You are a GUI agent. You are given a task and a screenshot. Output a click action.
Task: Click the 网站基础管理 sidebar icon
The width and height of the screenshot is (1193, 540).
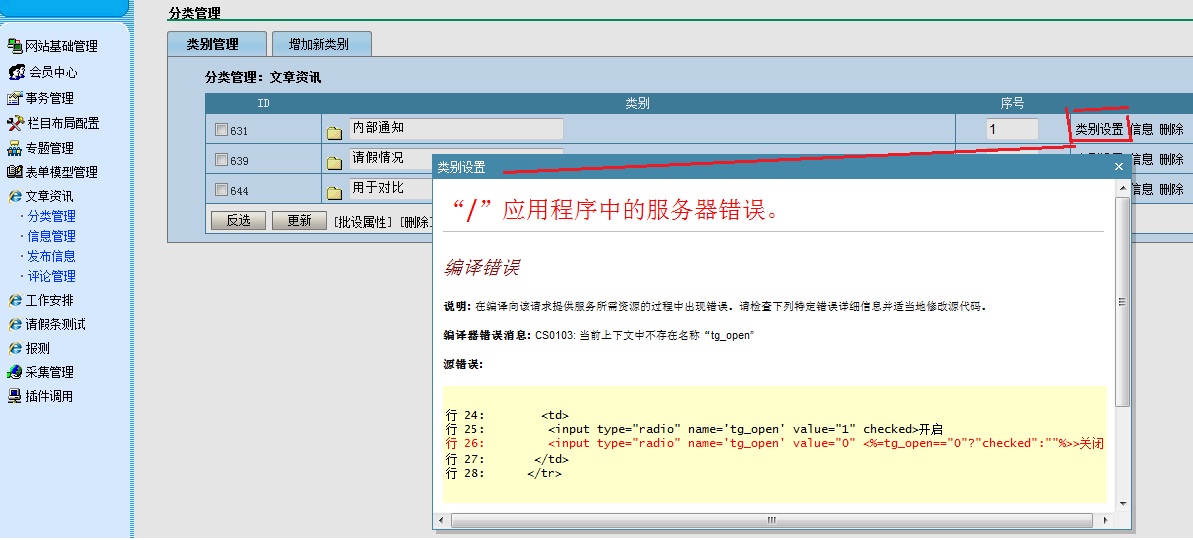coord(15,46)
